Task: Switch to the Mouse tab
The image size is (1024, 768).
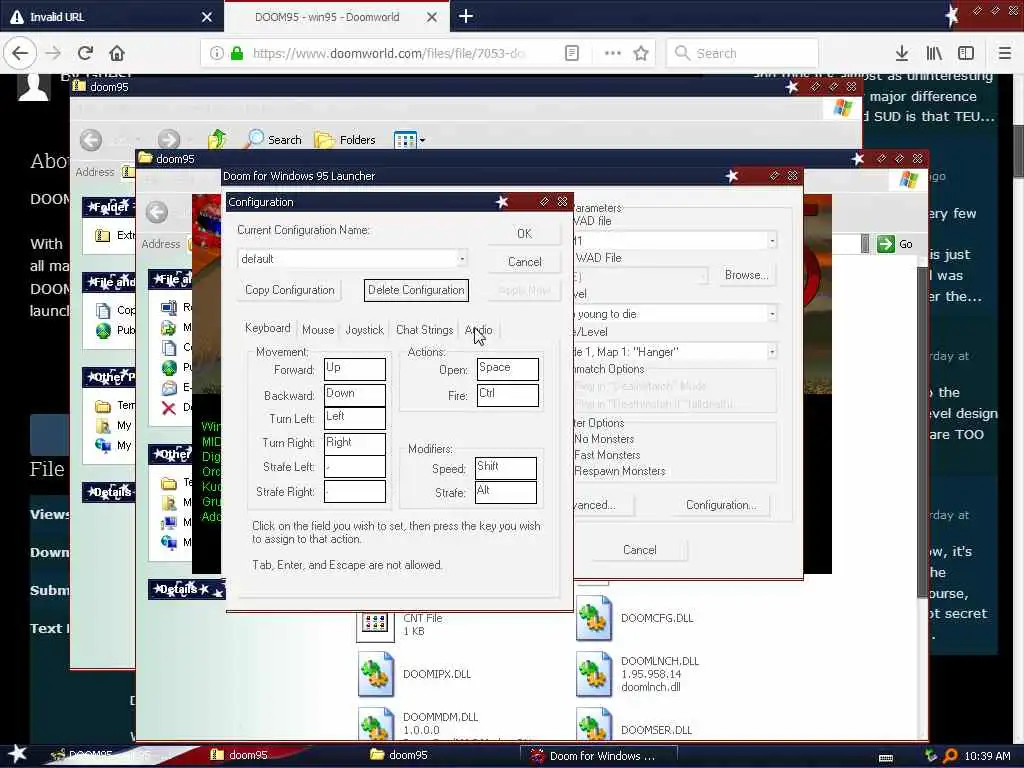Action: pyautogui.click(x=318, y=330)
